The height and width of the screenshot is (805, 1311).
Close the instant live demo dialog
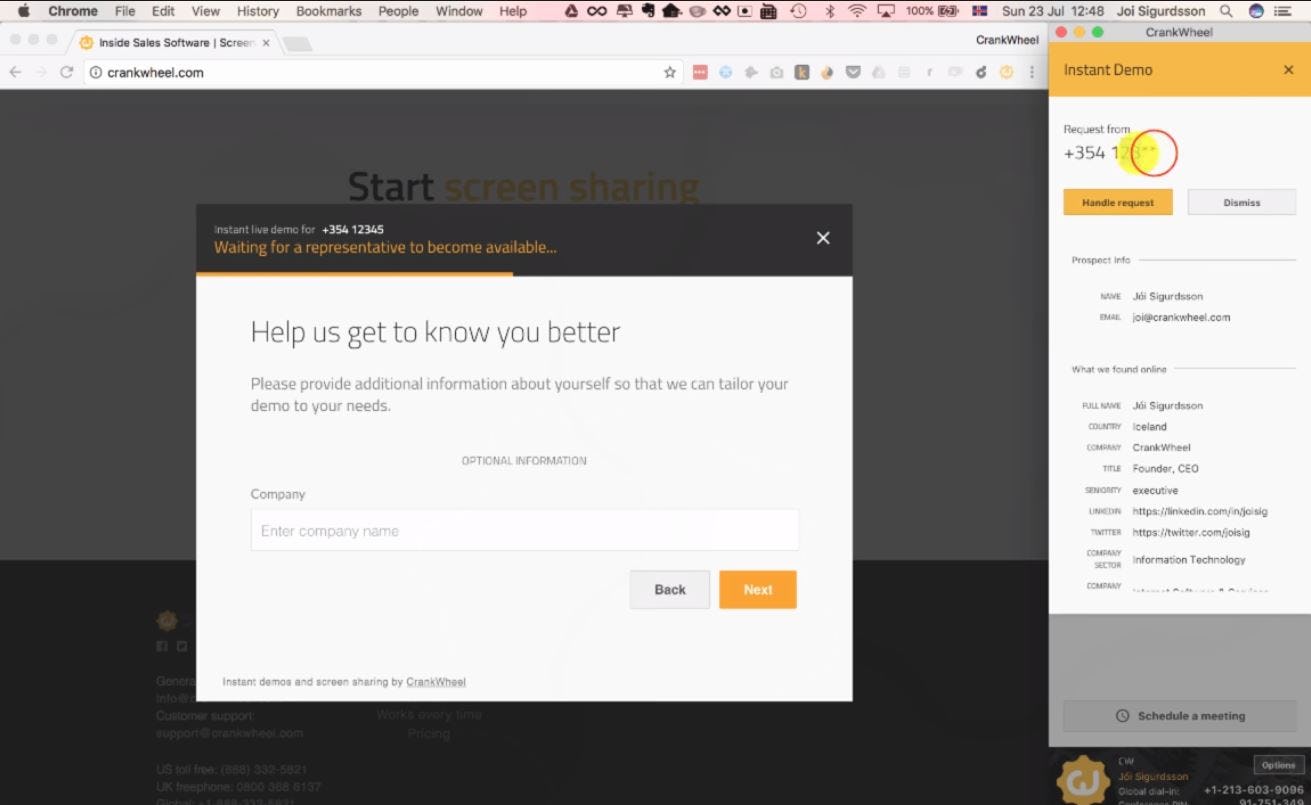(823, 238)
